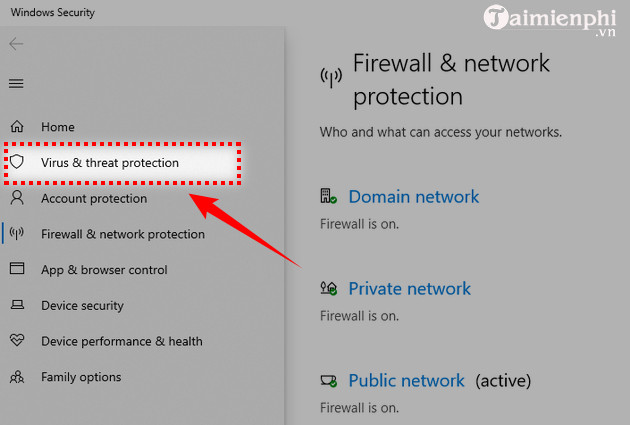
Task: Open the Domain network link
Action: coord(413,197)
